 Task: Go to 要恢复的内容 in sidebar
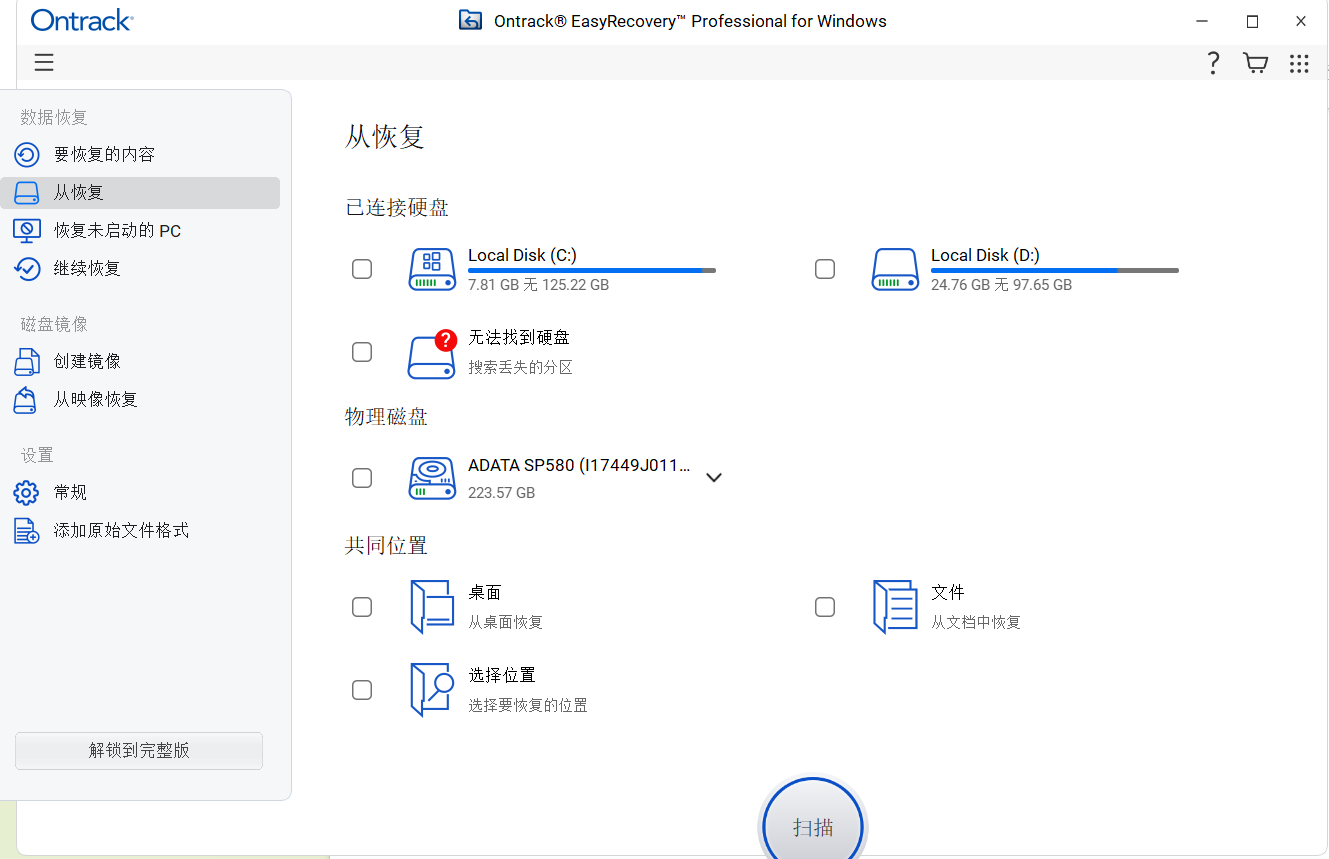point(140,155)
